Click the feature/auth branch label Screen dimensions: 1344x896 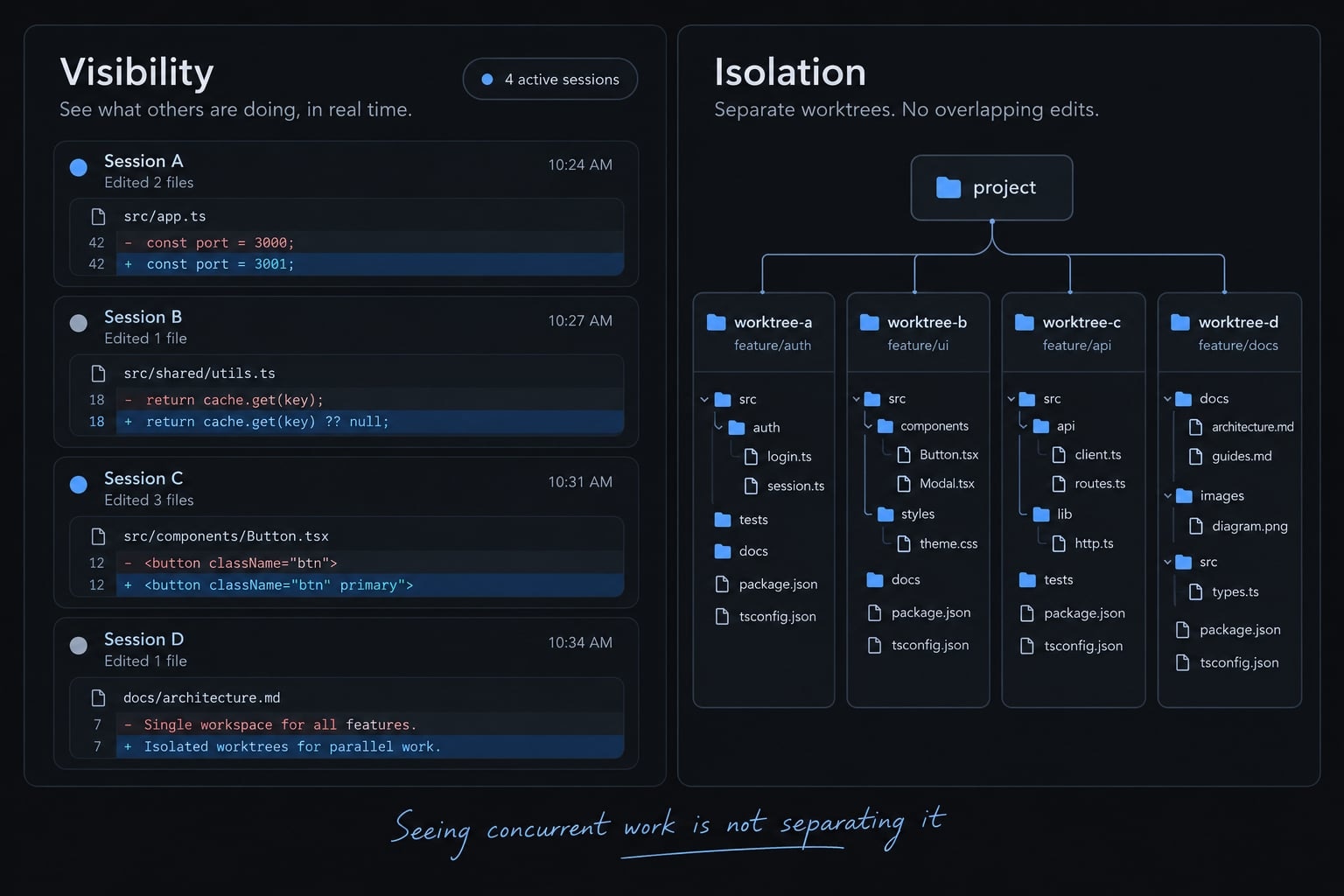click(x=773, y=346)
